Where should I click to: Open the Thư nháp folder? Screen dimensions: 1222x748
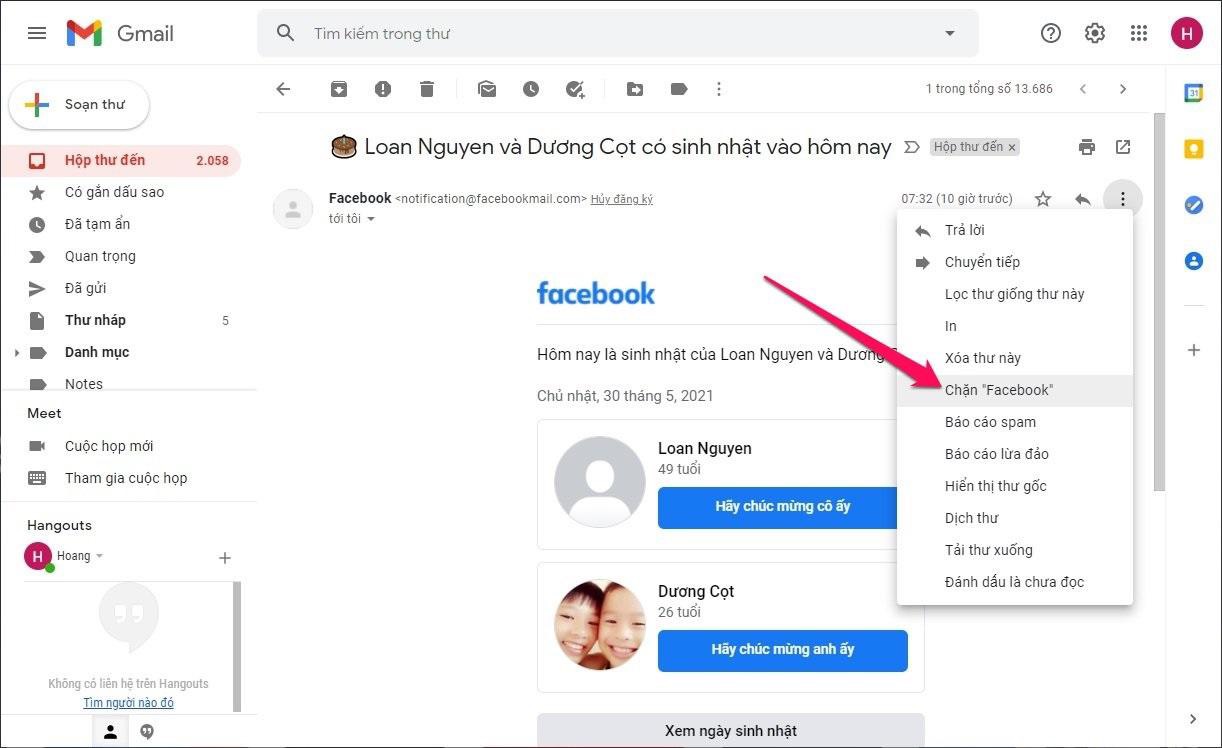pos(121,320)
